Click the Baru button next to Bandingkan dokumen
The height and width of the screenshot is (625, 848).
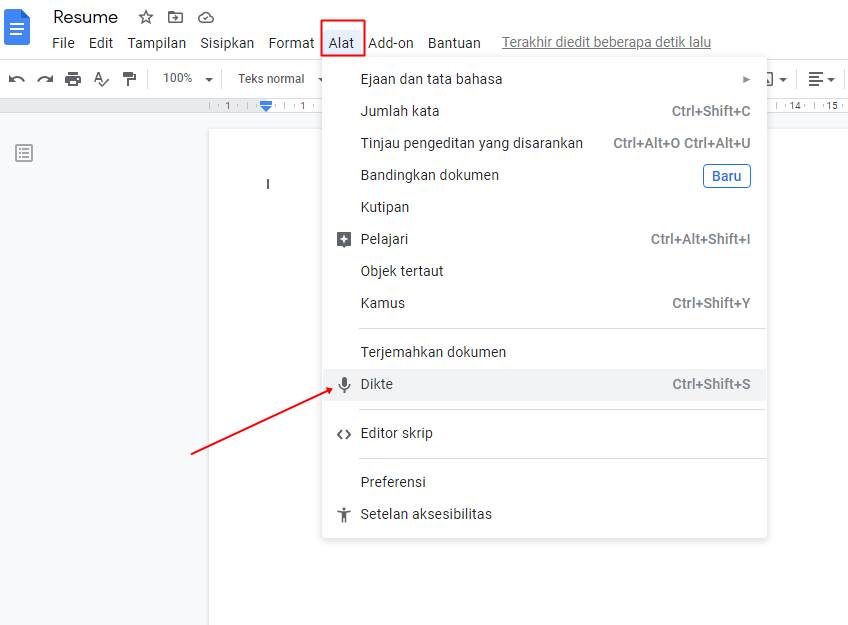coord(726,175)
